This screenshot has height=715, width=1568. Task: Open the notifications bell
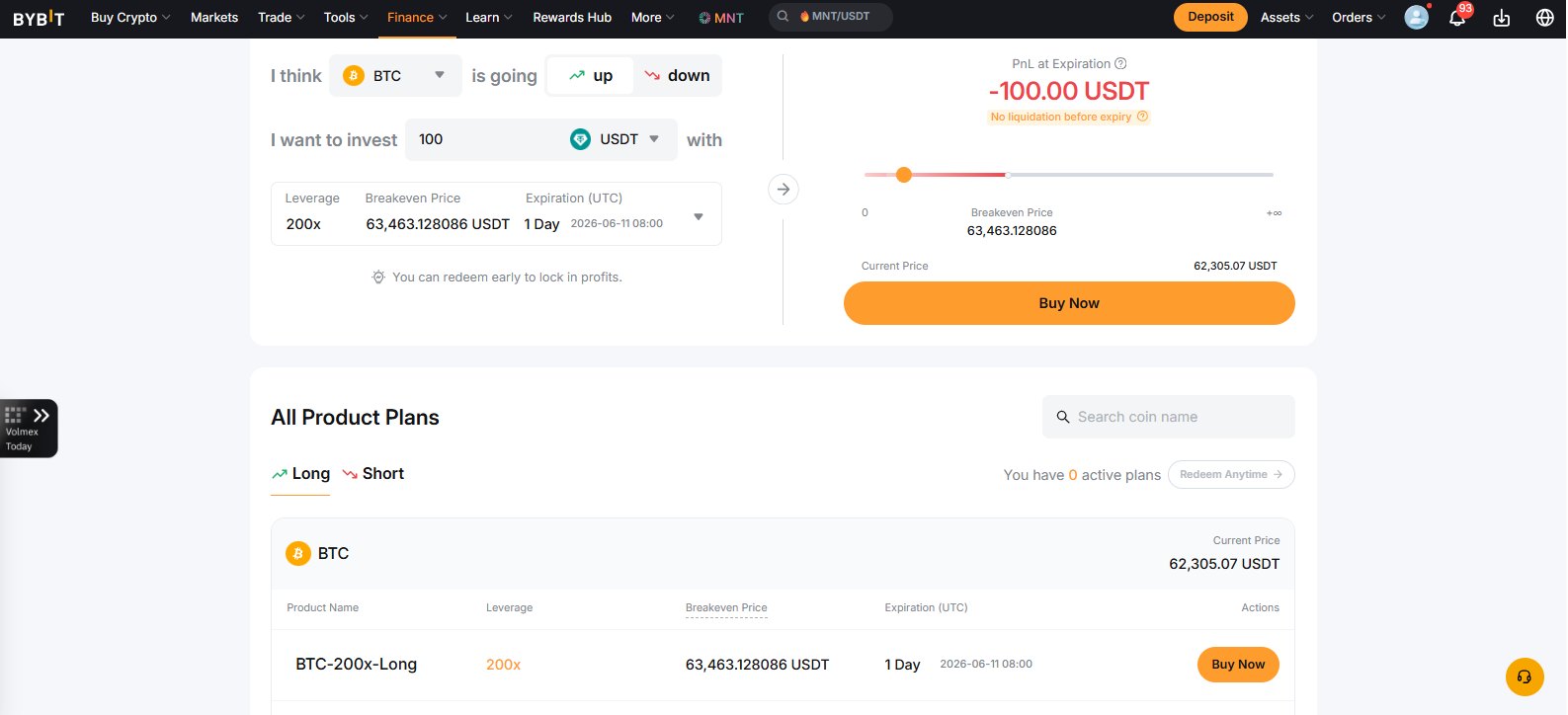click(1457, 18)
